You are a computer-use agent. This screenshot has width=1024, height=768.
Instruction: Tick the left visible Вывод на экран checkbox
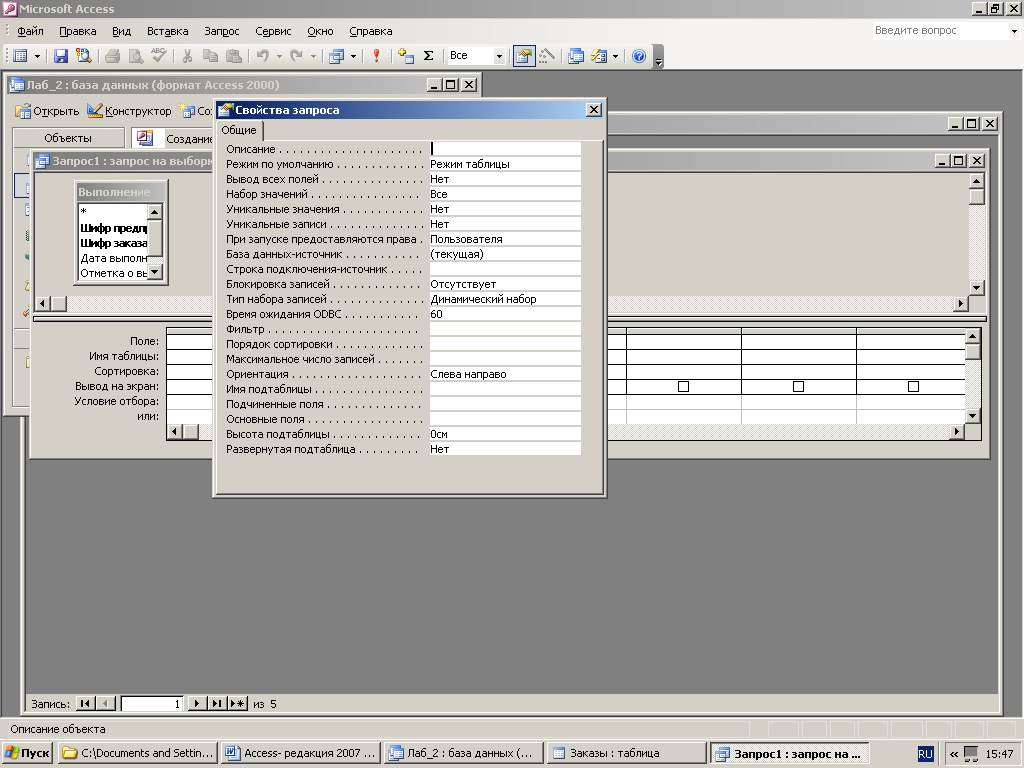pyautogui.click(x=683, y=387)
